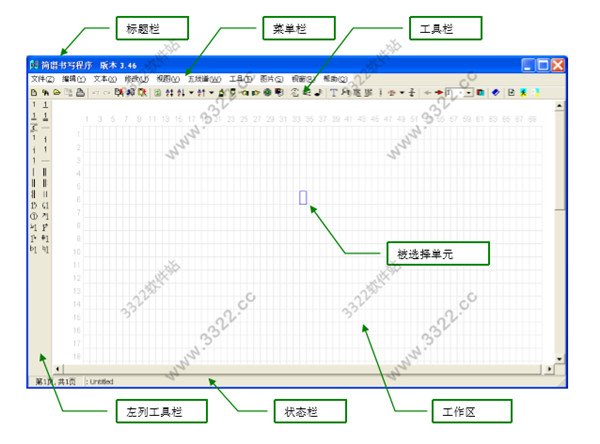Open the small dropdown arrow beside the red note icon

tap(402, 92)
